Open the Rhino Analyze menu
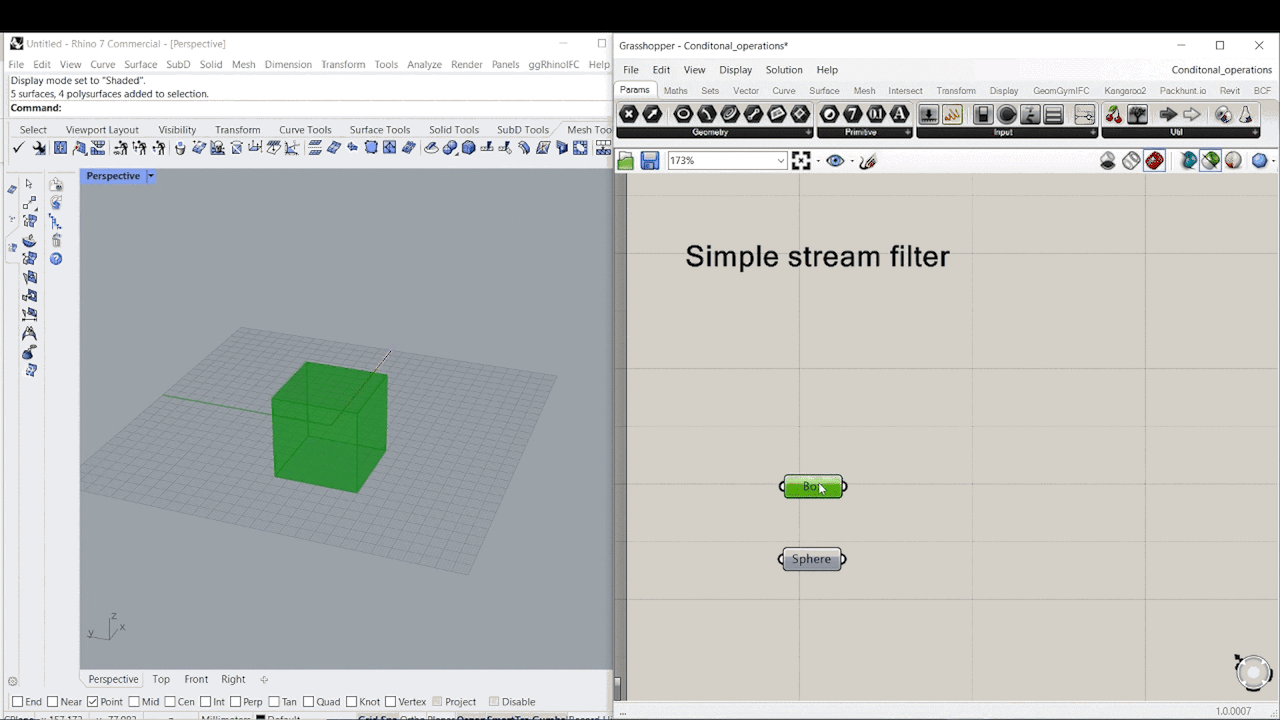The image size is (1280, 720). coord(424,65)
